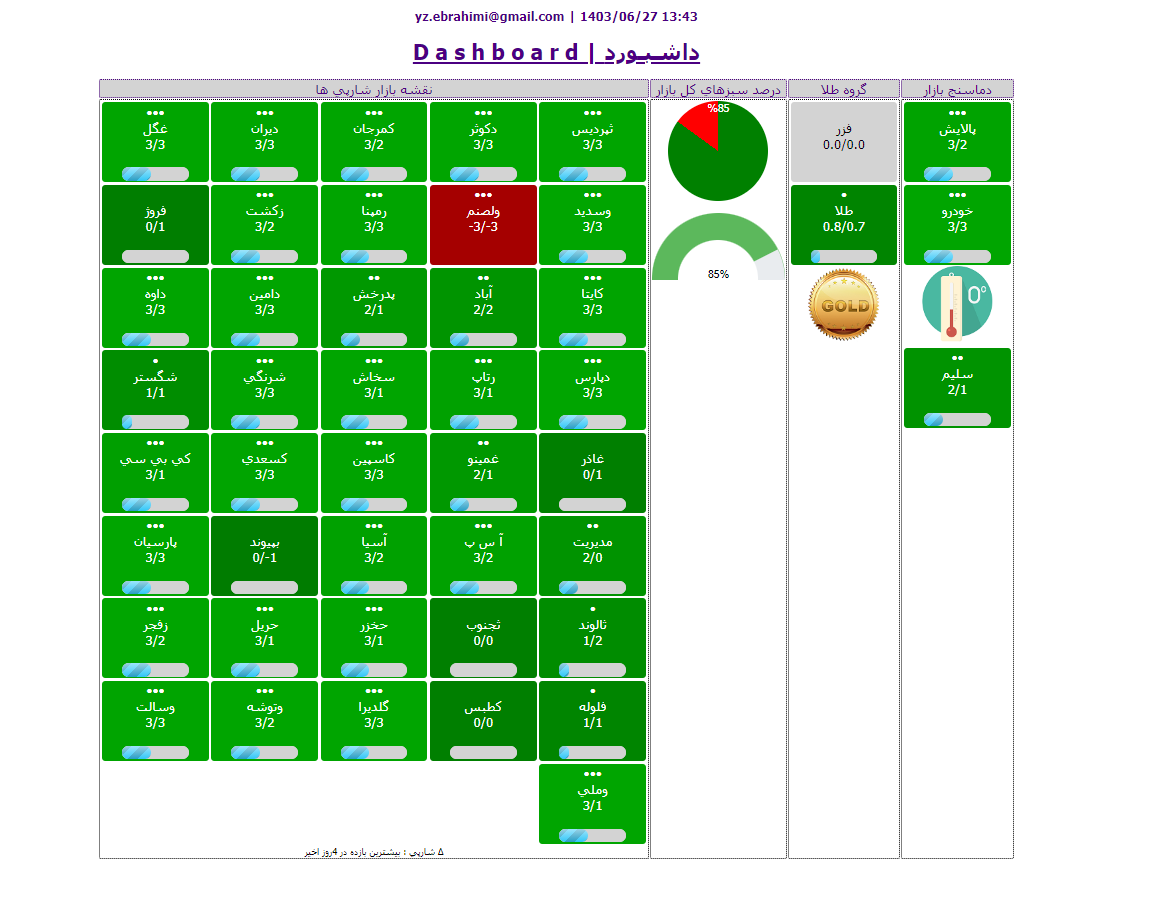The width and height of the screenshot is (1158, 909).
Task: Open the زفجر stock tile
Action: tap(155, 638)
